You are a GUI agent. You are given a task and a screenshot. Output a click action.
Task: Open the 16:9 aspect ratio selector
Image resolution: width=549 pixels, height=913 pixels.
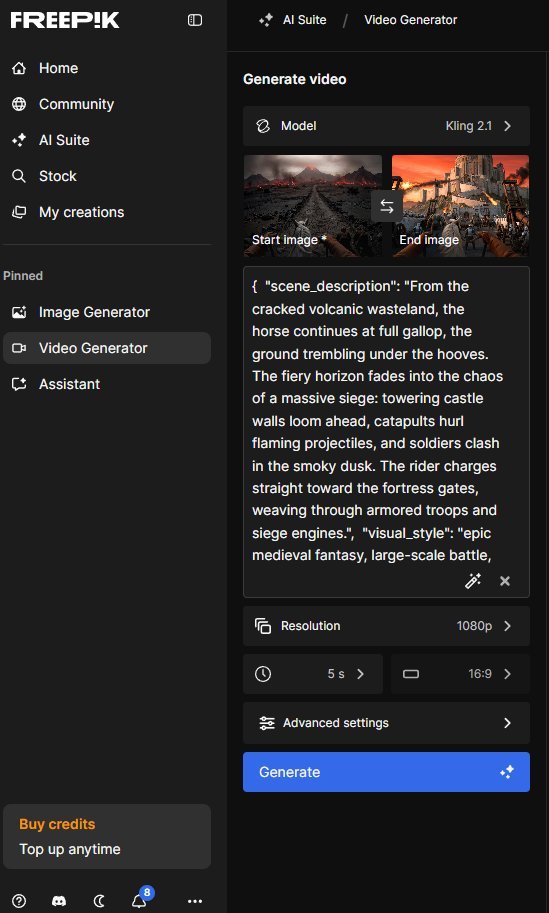460,674
